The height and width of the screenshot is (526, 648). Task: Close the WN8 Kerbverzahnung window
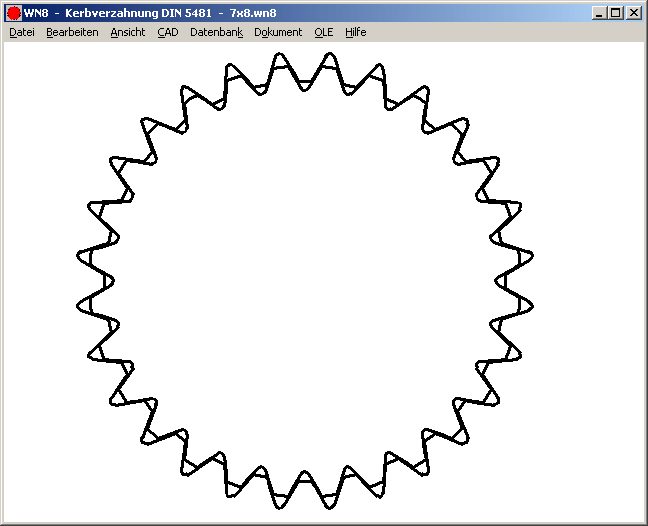(x=633, y=13)
